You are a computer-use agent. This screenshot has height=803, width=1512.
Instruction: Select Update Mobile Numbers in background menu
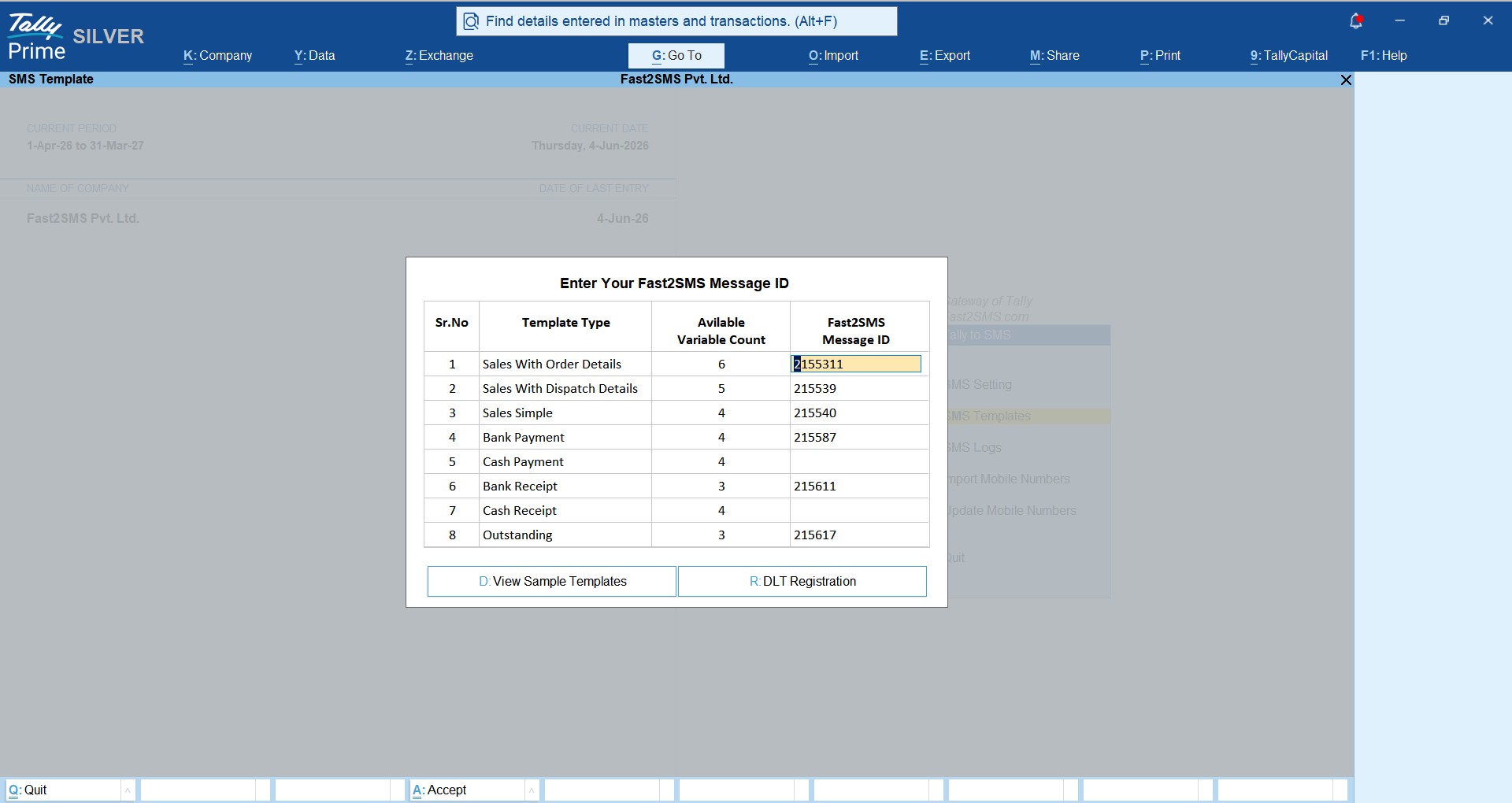[1011, 511]
